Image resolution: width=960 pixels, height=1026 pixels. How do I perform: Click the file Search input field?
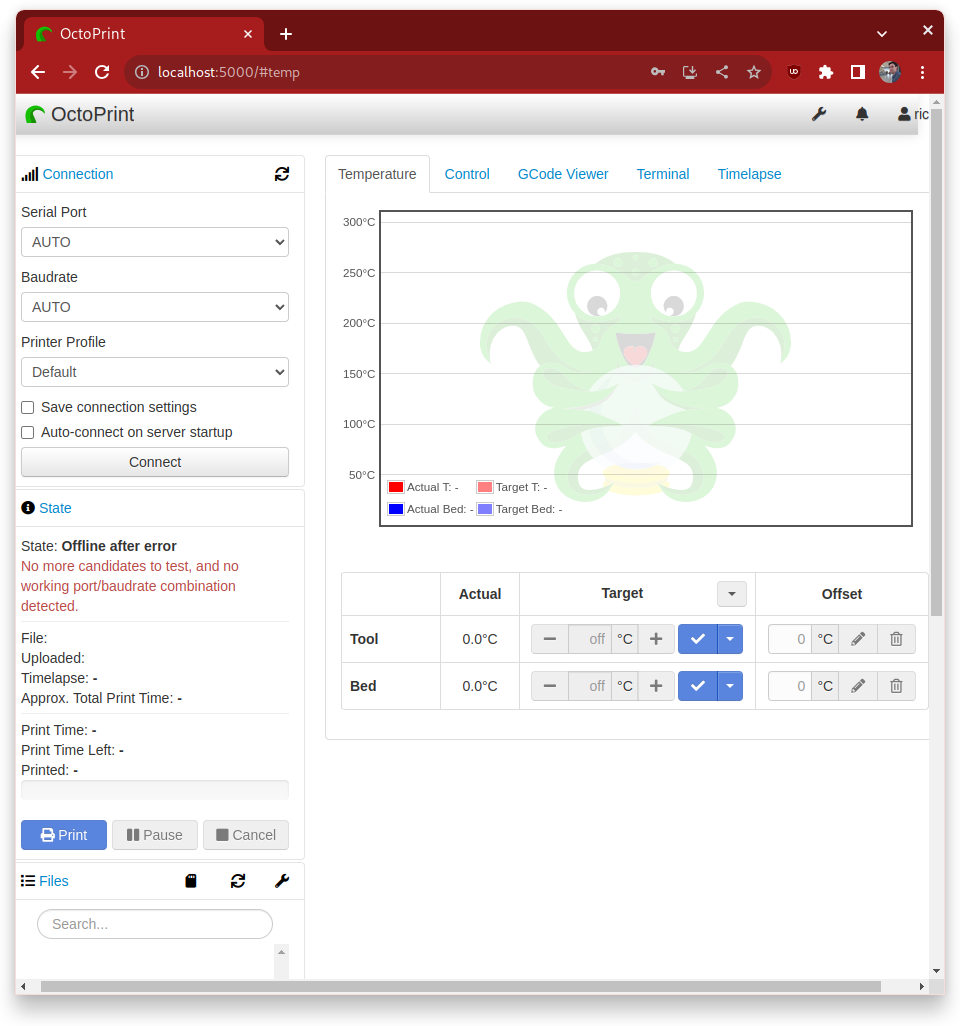(155, 924)
